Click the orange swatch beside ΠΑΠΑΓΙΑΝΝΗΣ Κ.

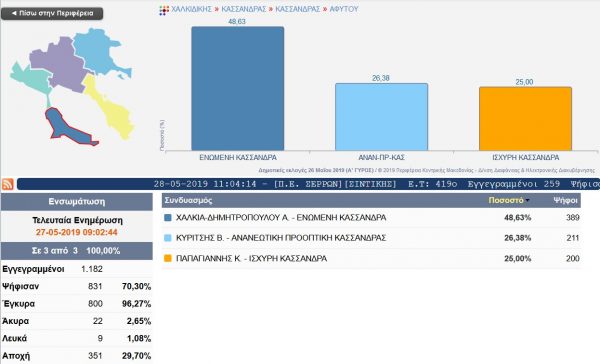[168, 258]
